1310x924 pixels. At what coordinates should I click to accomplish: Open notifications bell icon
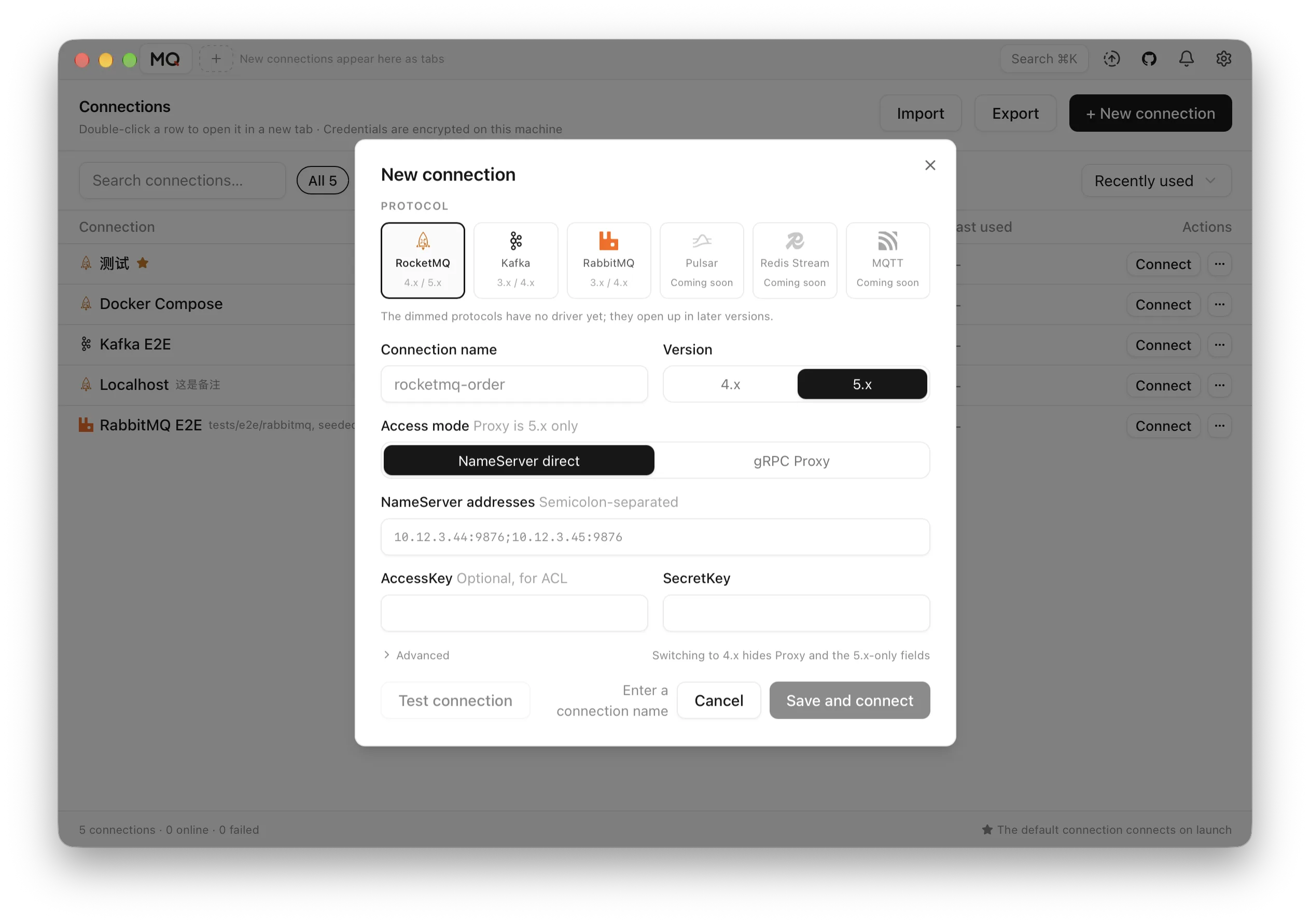1186,59
